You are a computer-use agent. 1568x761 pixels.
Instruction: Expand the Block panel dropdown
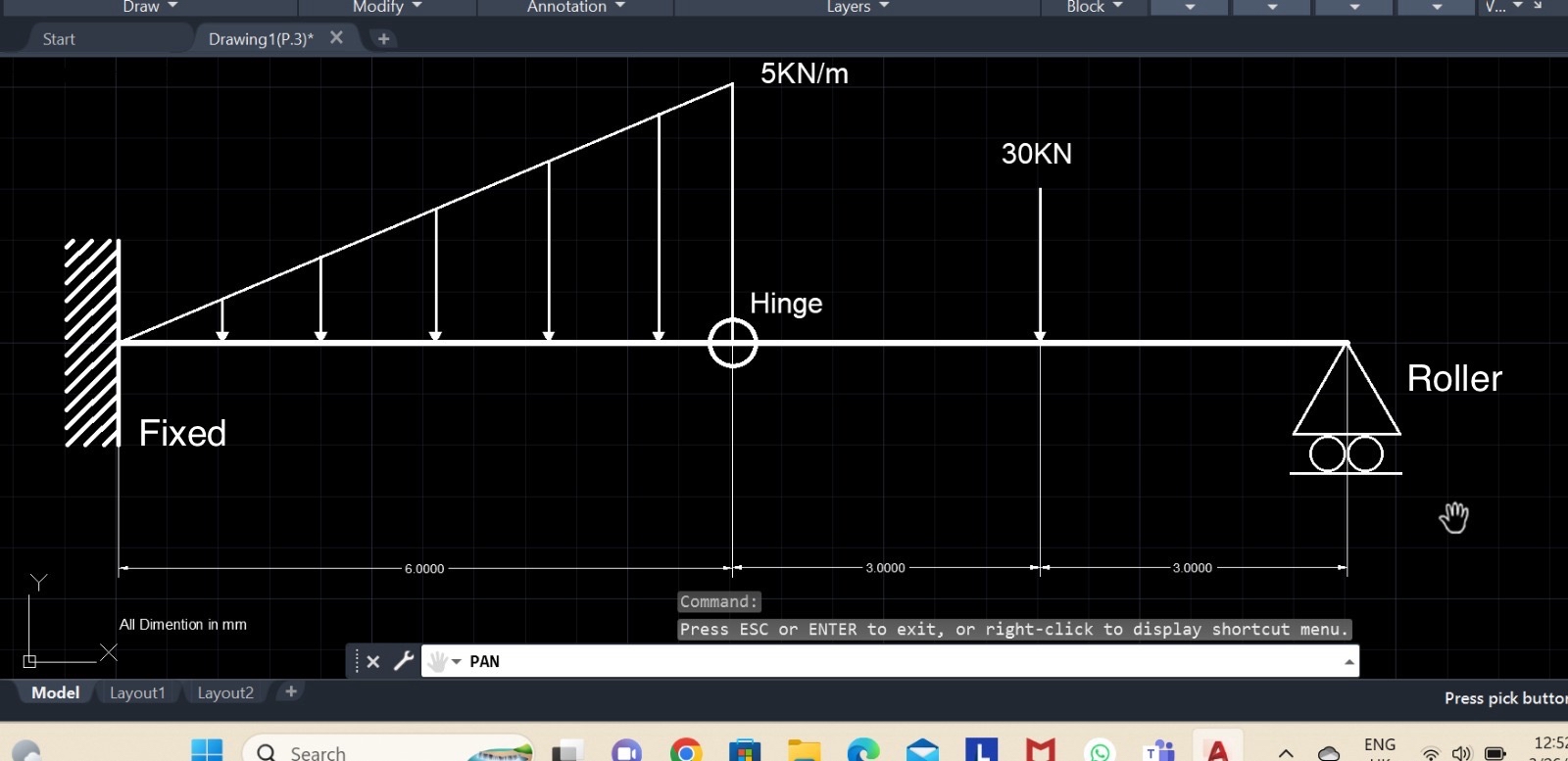pyautogui.click(x=1095, y=7)
